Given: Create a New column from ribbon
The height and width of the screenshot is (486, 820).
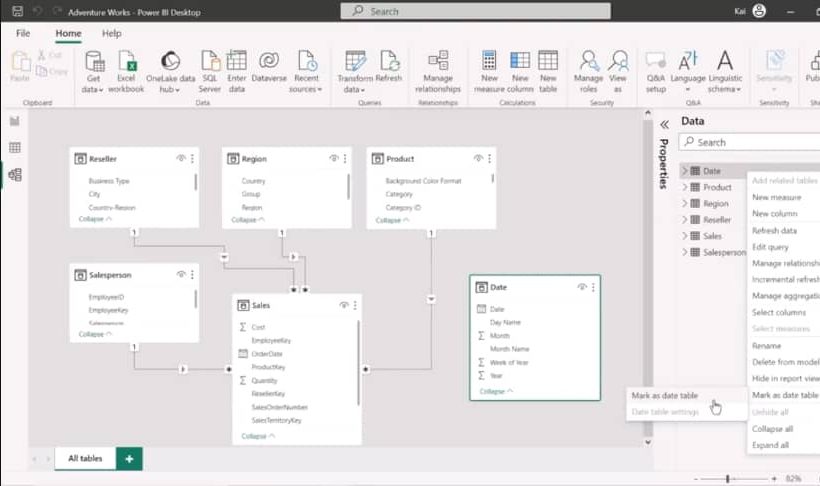Looking at the screenshot, I should pyautogui.click(x=520, y=72).
